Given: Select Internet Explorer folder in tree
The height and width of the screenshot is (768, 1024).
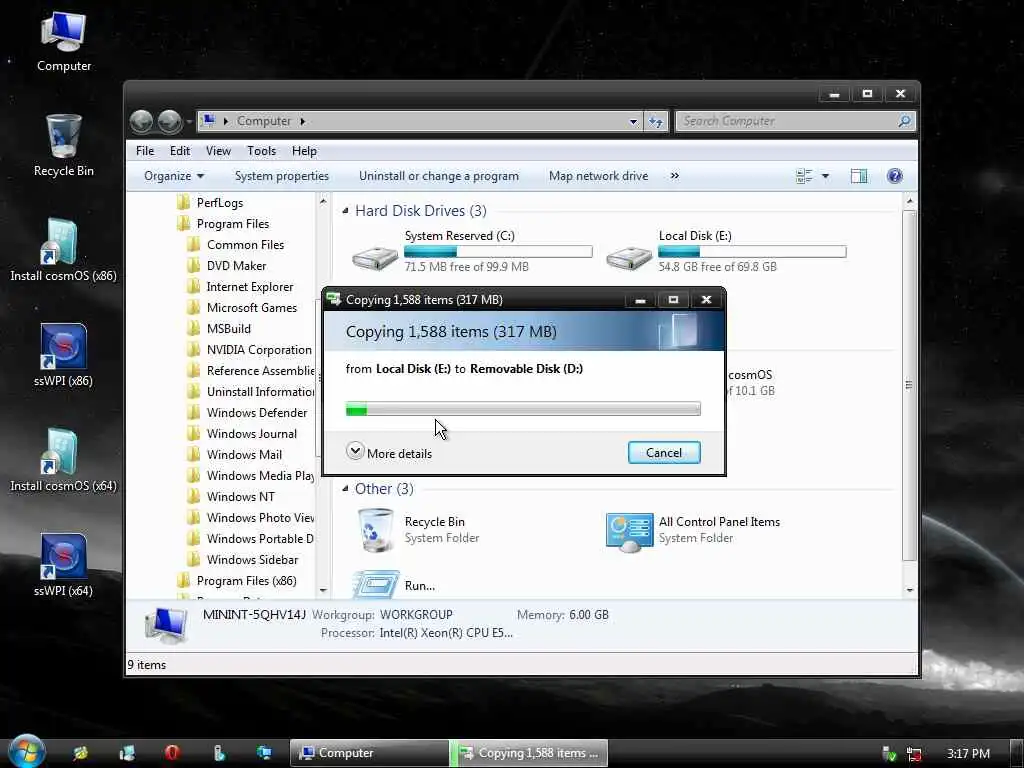Looking at the screenshot, I should click(249, 286).
